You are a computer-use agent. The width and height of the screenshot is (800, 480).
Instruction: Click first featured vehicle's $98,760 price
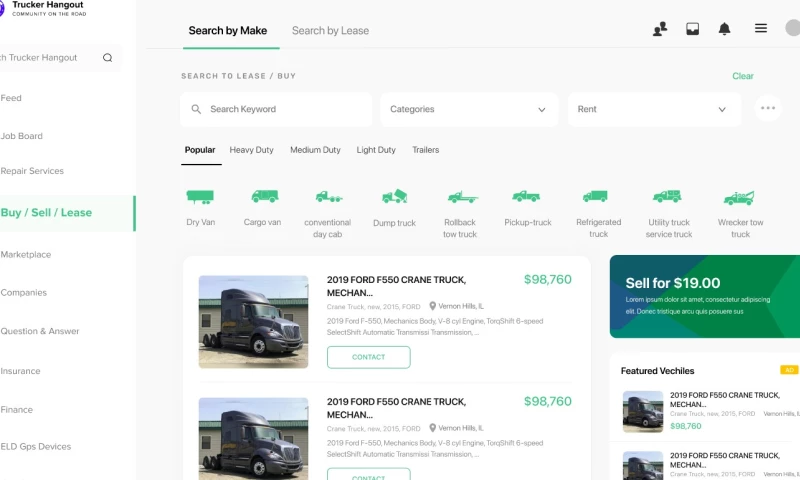pos(686,426)
